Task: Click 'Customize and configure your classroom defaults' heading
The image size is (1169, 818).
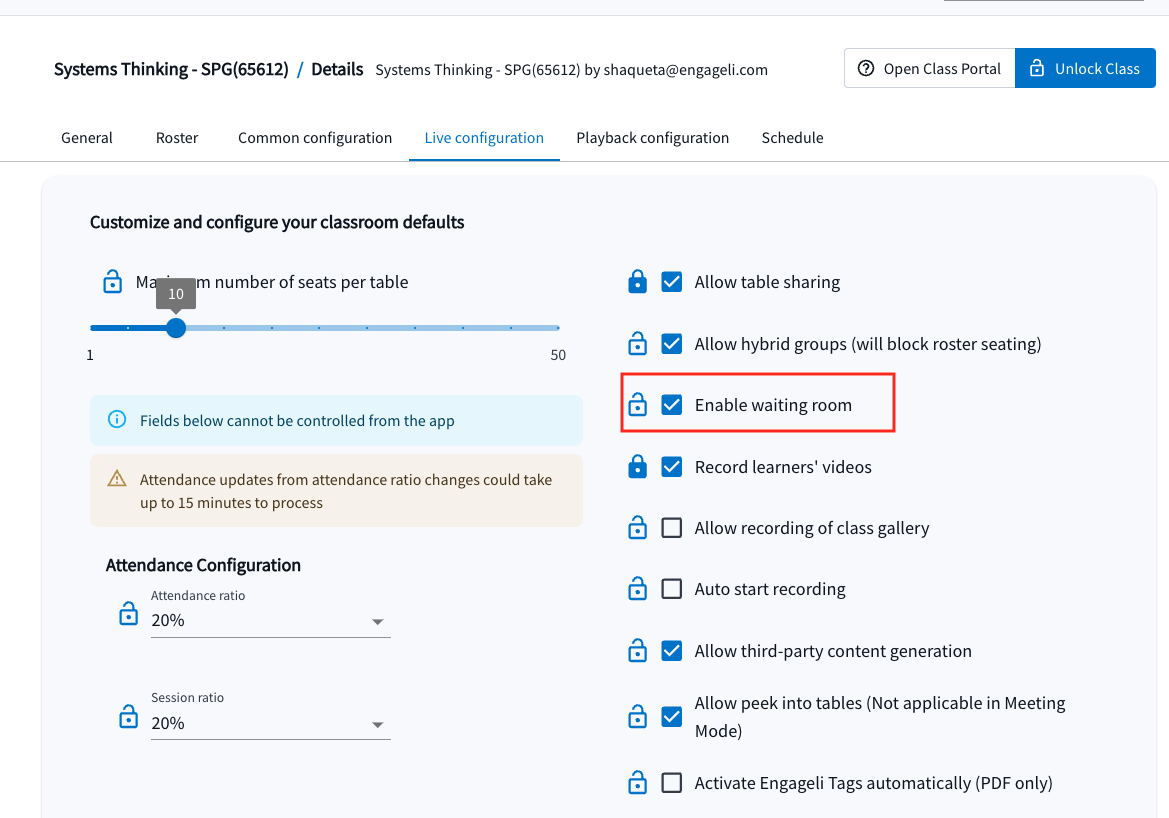Action: pyautogui.click(x=277, y=222)
